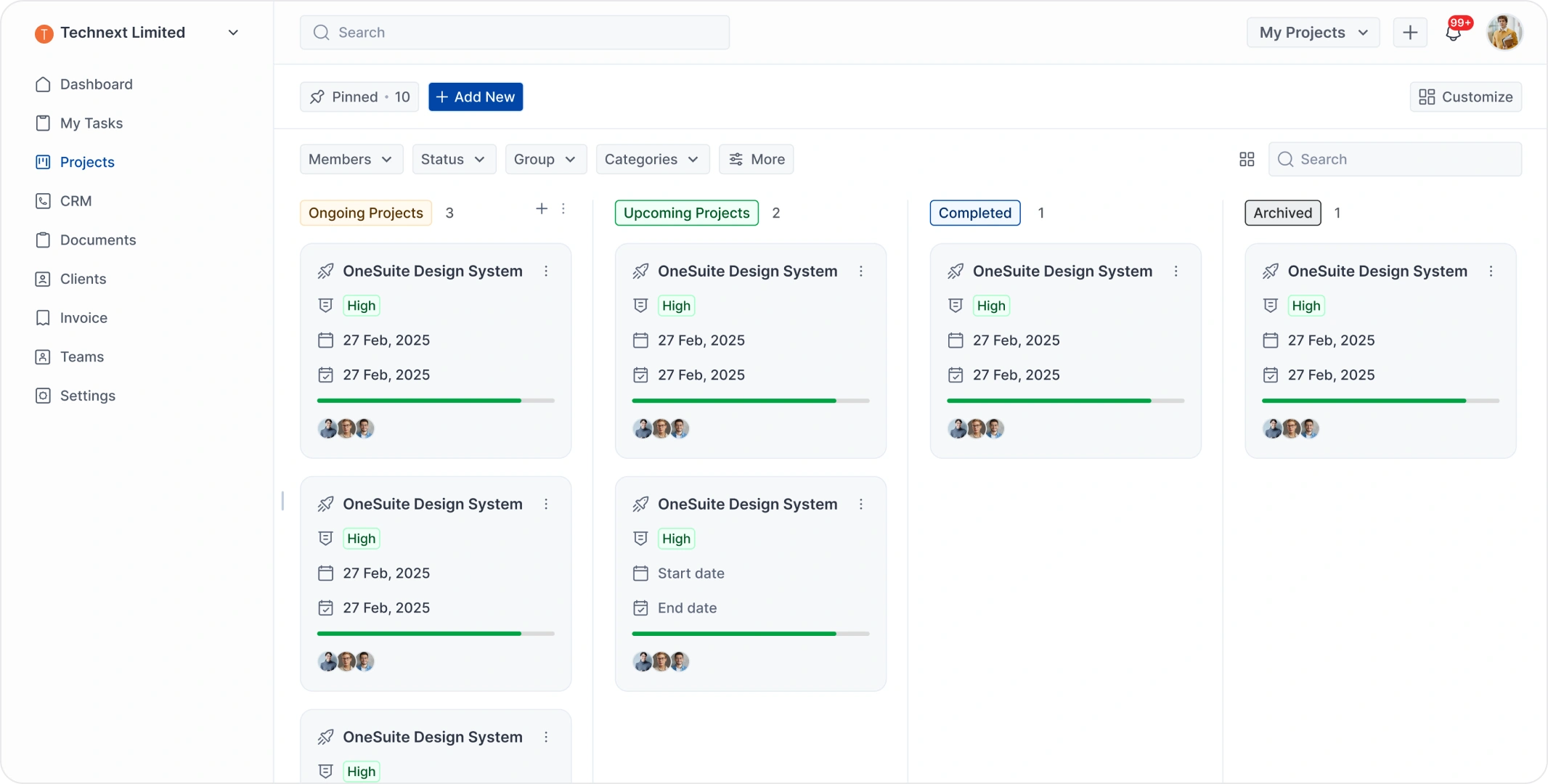
Task: Click the Archived column label
Action: [1282, 213]
